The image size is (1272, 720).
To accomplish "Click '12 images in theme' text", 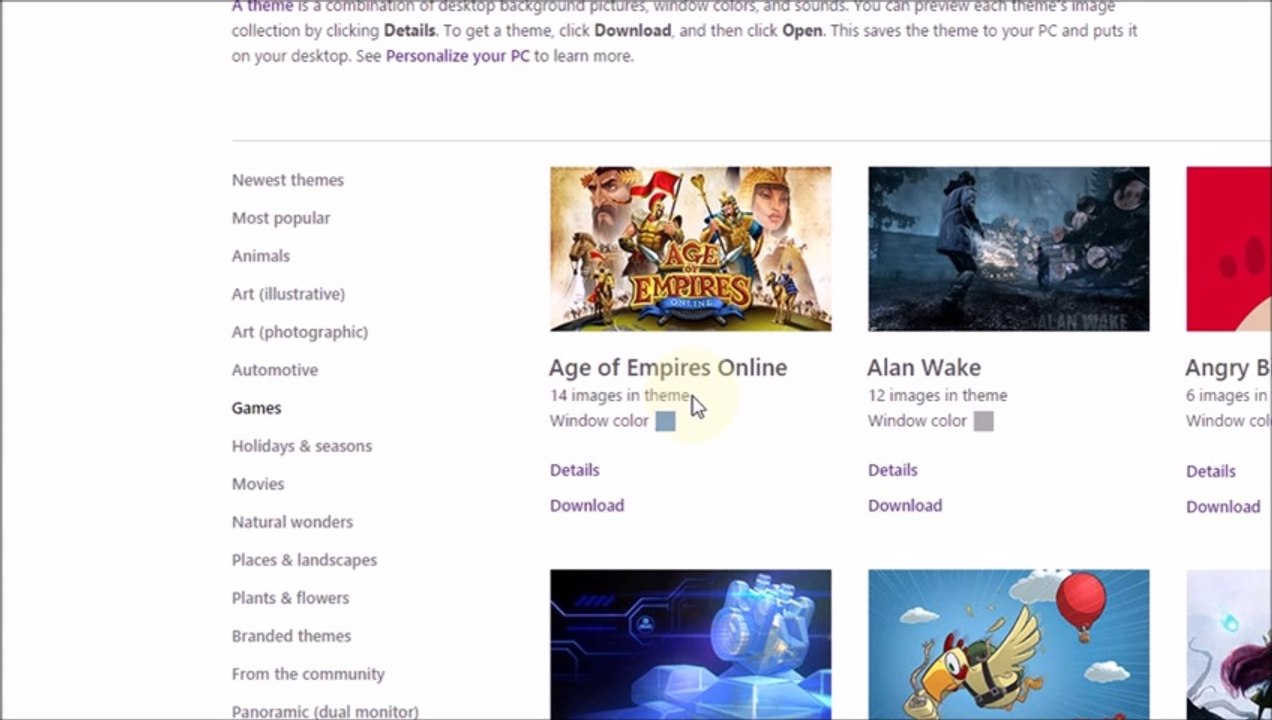I will (938, 396).
